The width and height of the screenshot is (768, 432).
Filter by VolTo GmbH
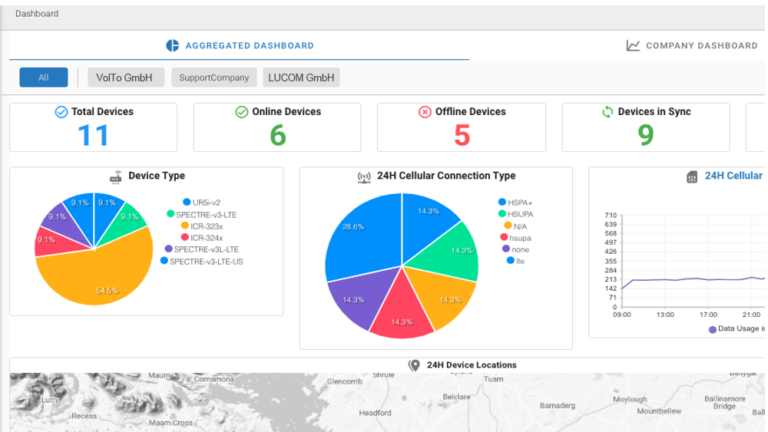[x=126, y=77]
